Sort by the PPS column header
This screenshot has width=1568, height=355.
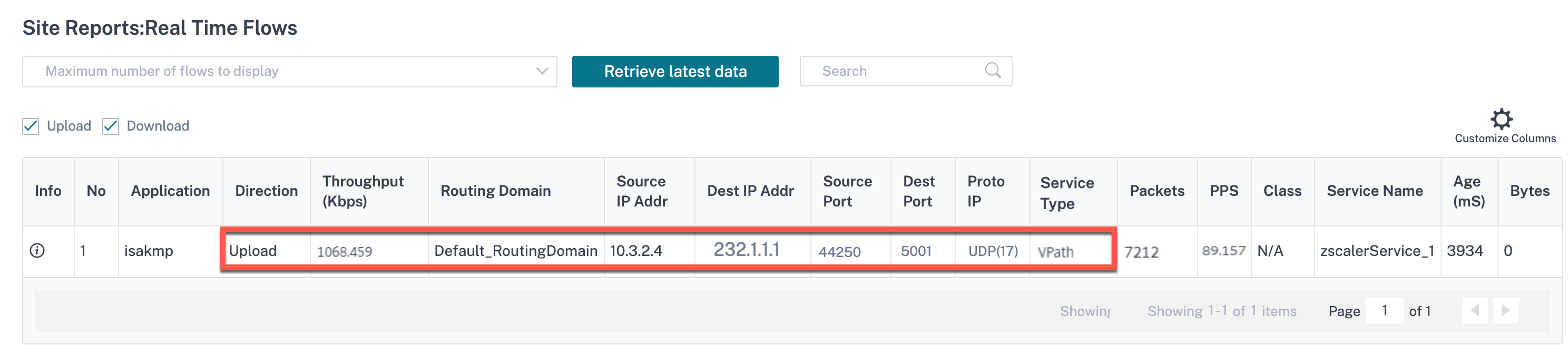[1224, 191]
